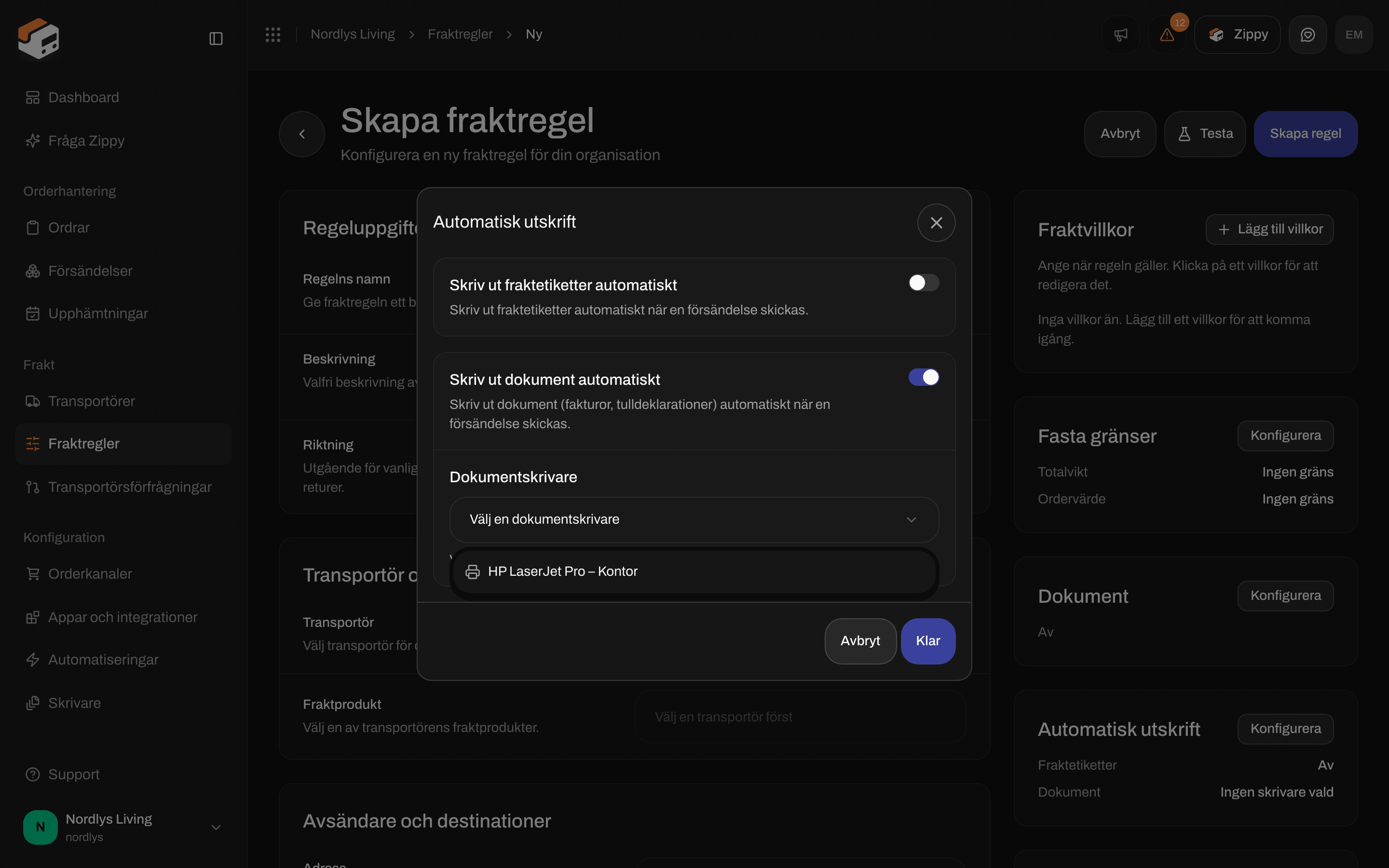Open the Ordrar menu item
Viewport: 1389px width, 868px height.
pyautogui.click(x=123, y=228)
